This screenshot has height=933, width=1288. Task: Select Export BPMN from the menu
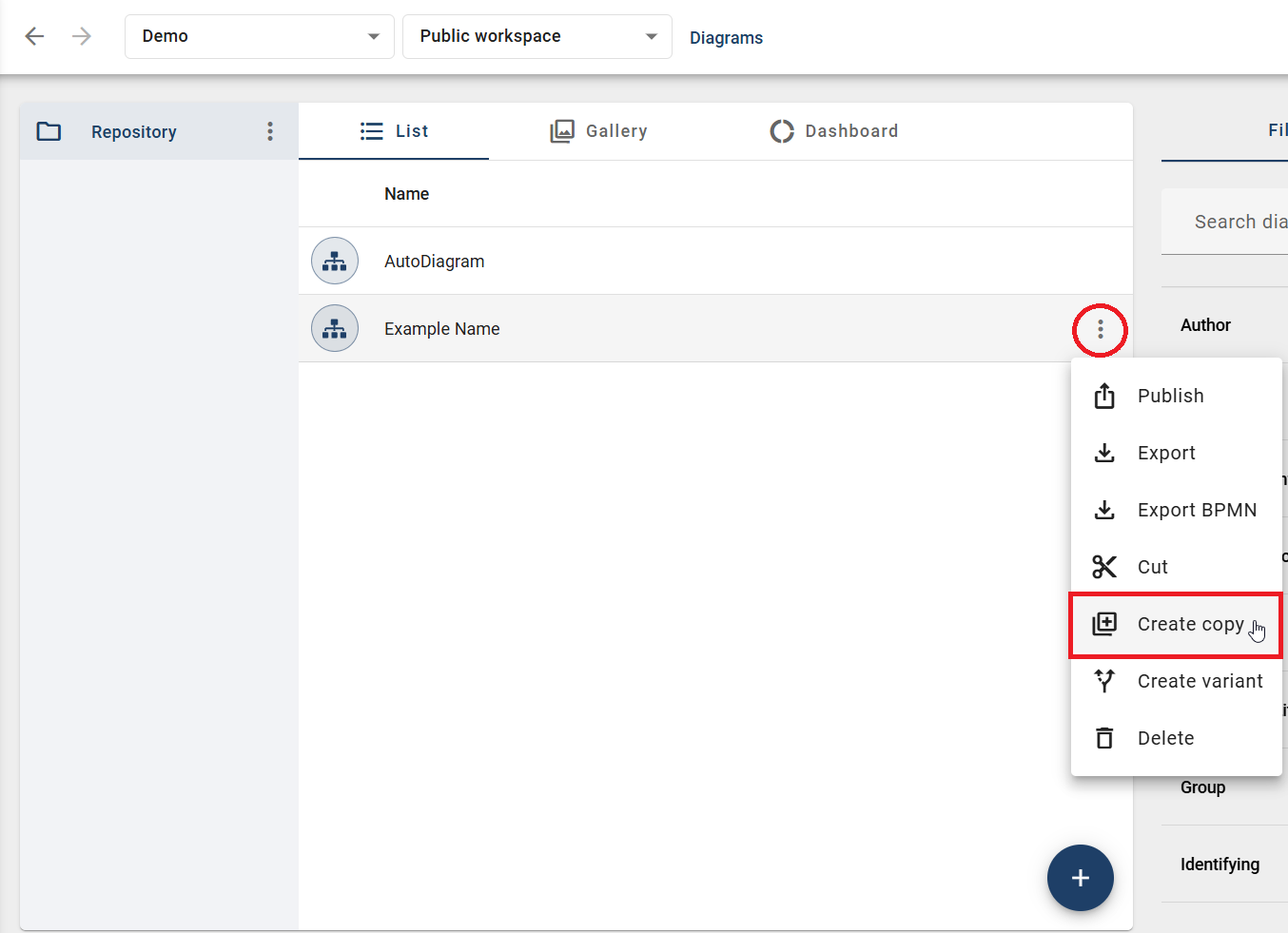pyautogui.click(x=1197, y=510)
